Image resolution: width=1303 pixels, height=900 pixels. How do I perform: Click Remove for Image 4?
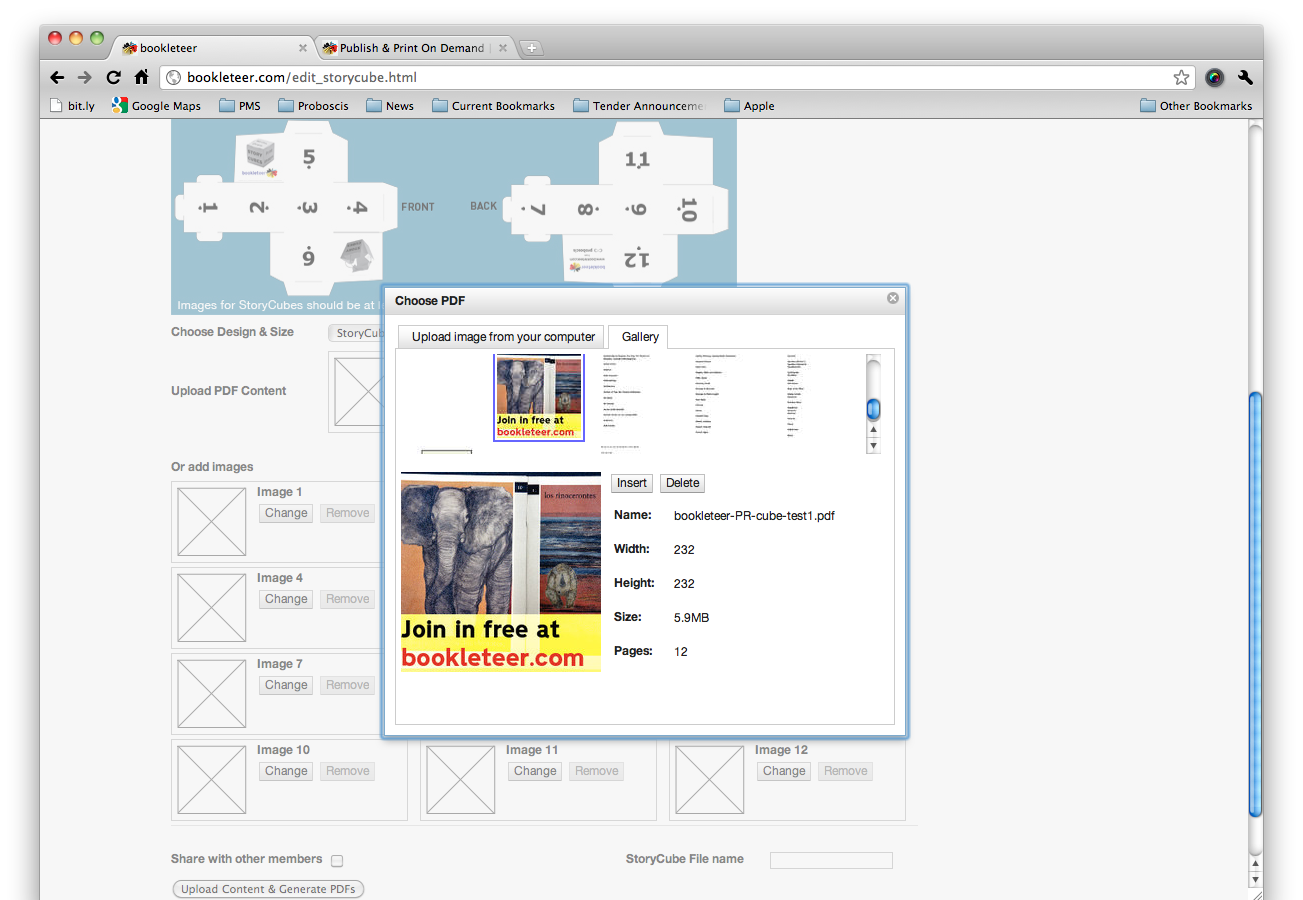pos(348,599)
